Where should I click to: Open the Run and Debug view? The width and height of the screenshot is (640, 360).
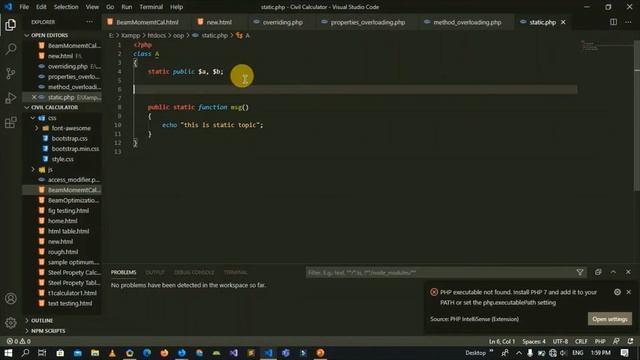click(11, 98)
